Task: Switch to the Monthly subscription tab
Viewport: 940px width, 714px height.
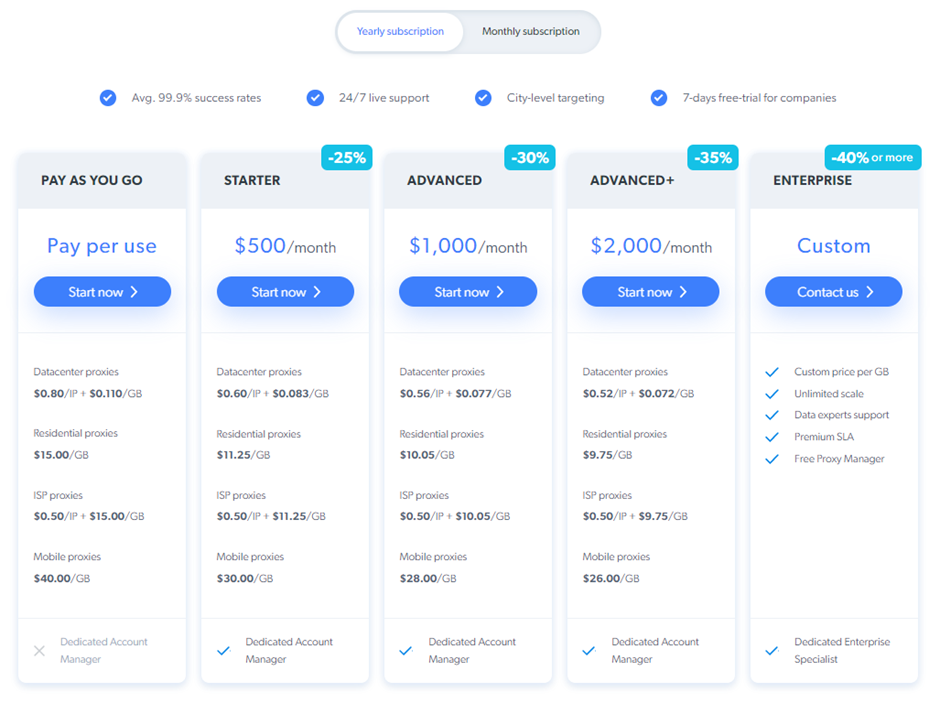Action: [531, 31]
